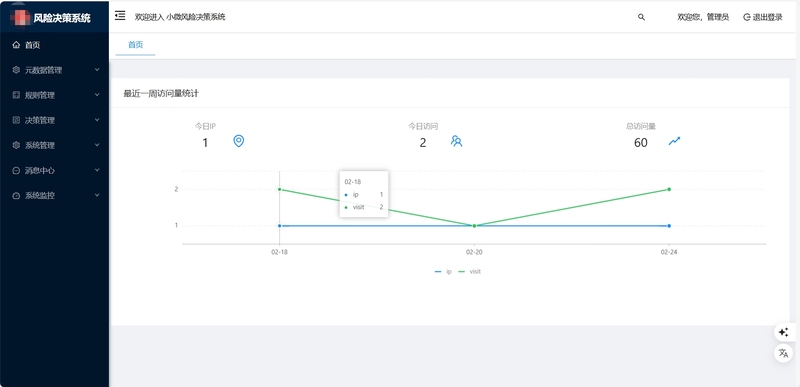Click the 退出登录 logout button
This screenshot has height=387, width=800.
[x=763, y=17]
